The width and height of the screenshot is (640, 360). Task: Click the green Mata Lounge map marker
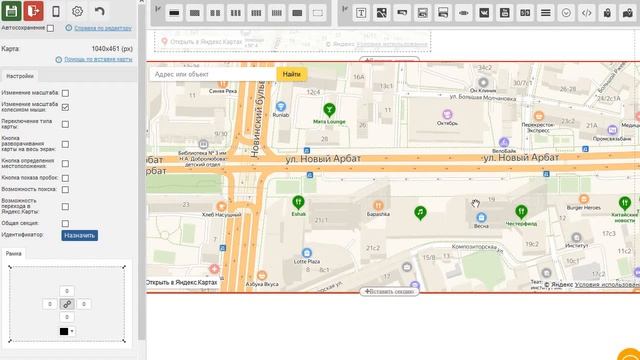pyautogui.click(x=329, y=110)
